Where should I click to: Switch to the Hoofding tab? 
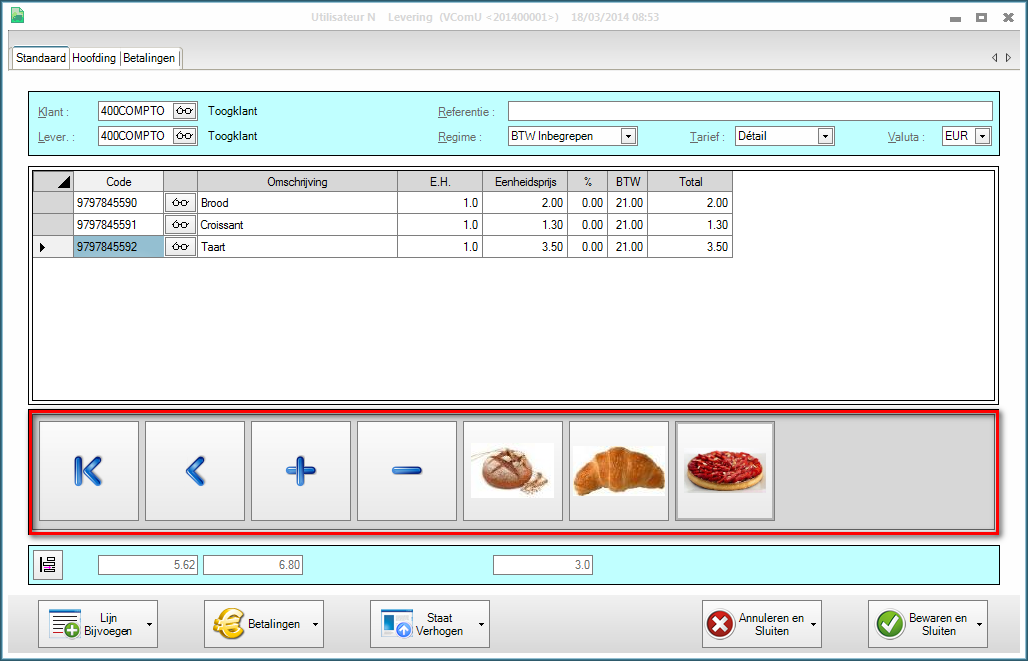(x=94, y=58)
